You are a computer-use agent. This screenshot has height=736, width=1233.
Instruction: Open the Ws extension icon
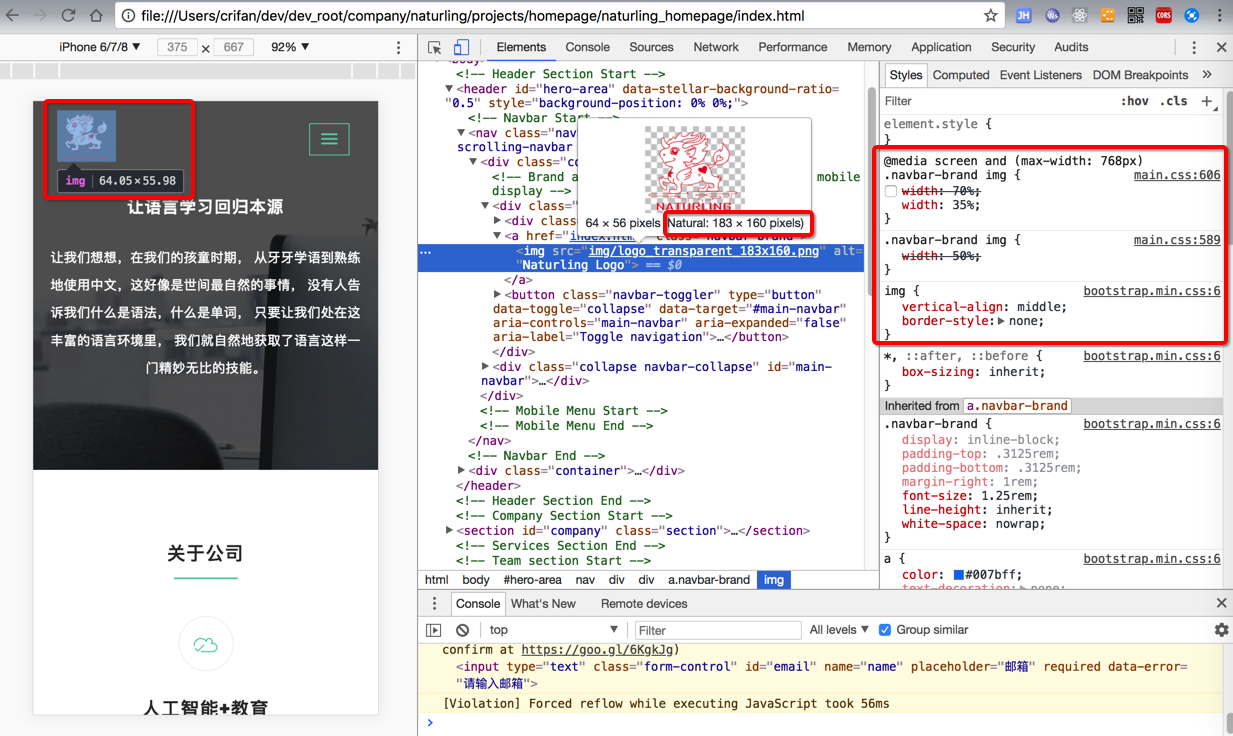click(1052, 15)
